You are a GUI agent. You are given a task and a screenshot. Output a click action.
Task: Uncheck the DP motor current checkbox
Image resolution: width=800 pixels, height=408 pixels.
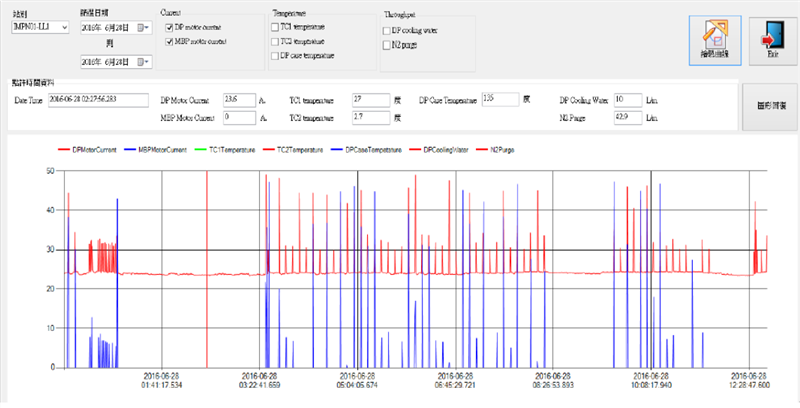170,27
